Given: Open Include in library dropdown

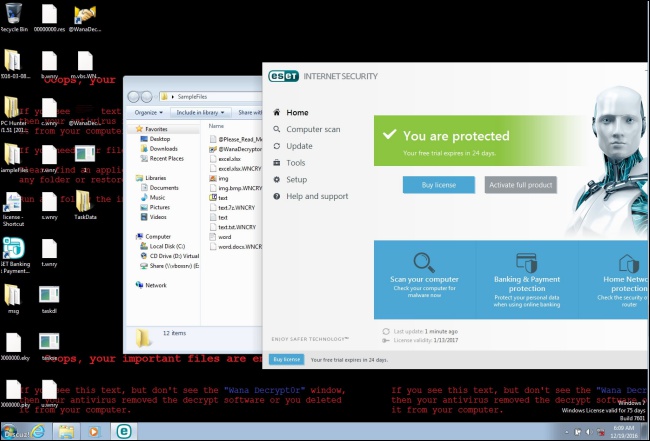Looking at the screenshot, I should coord(200,112).
